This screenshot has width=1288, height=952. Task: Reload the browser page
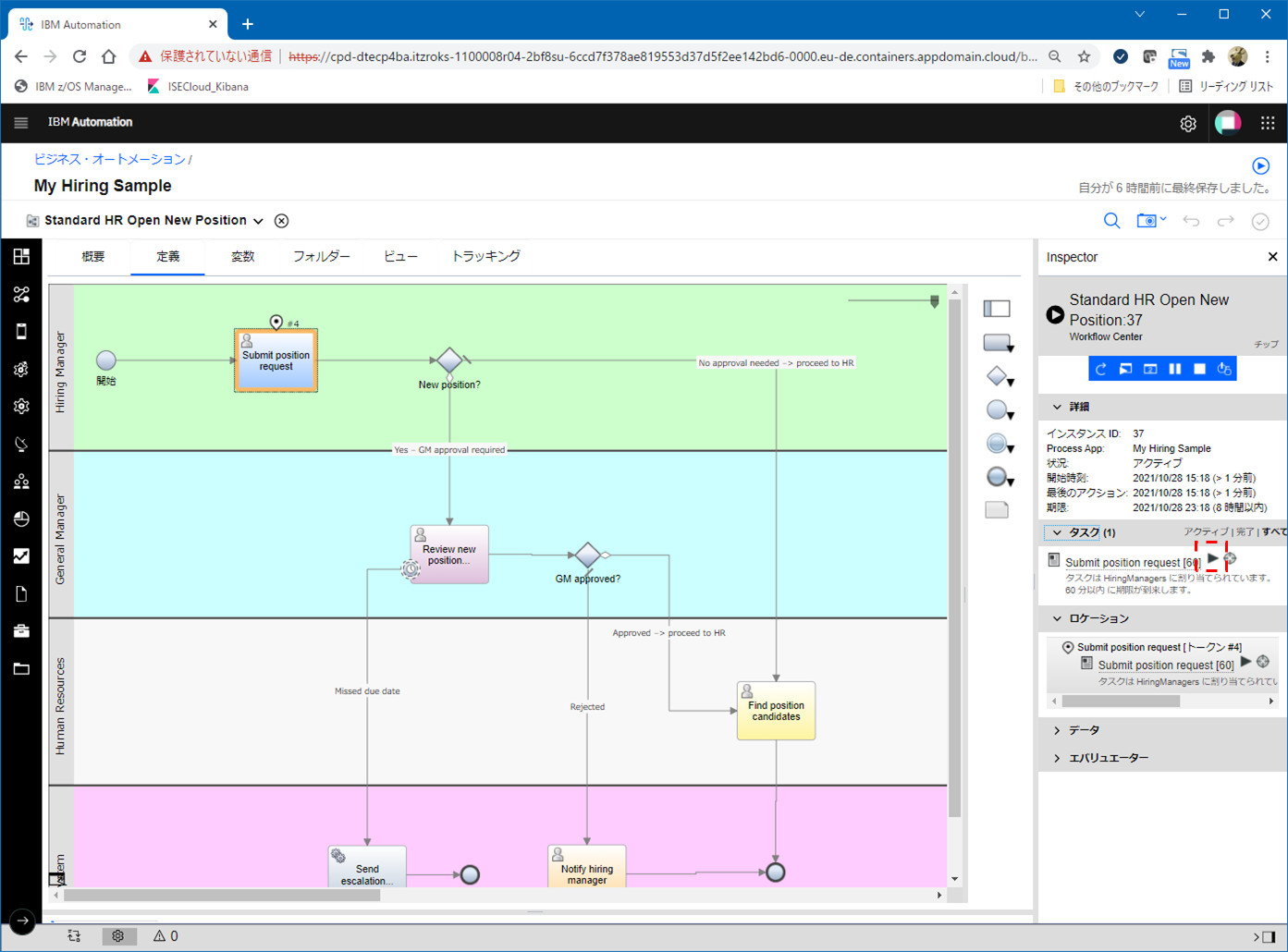(x=80, y=56)
